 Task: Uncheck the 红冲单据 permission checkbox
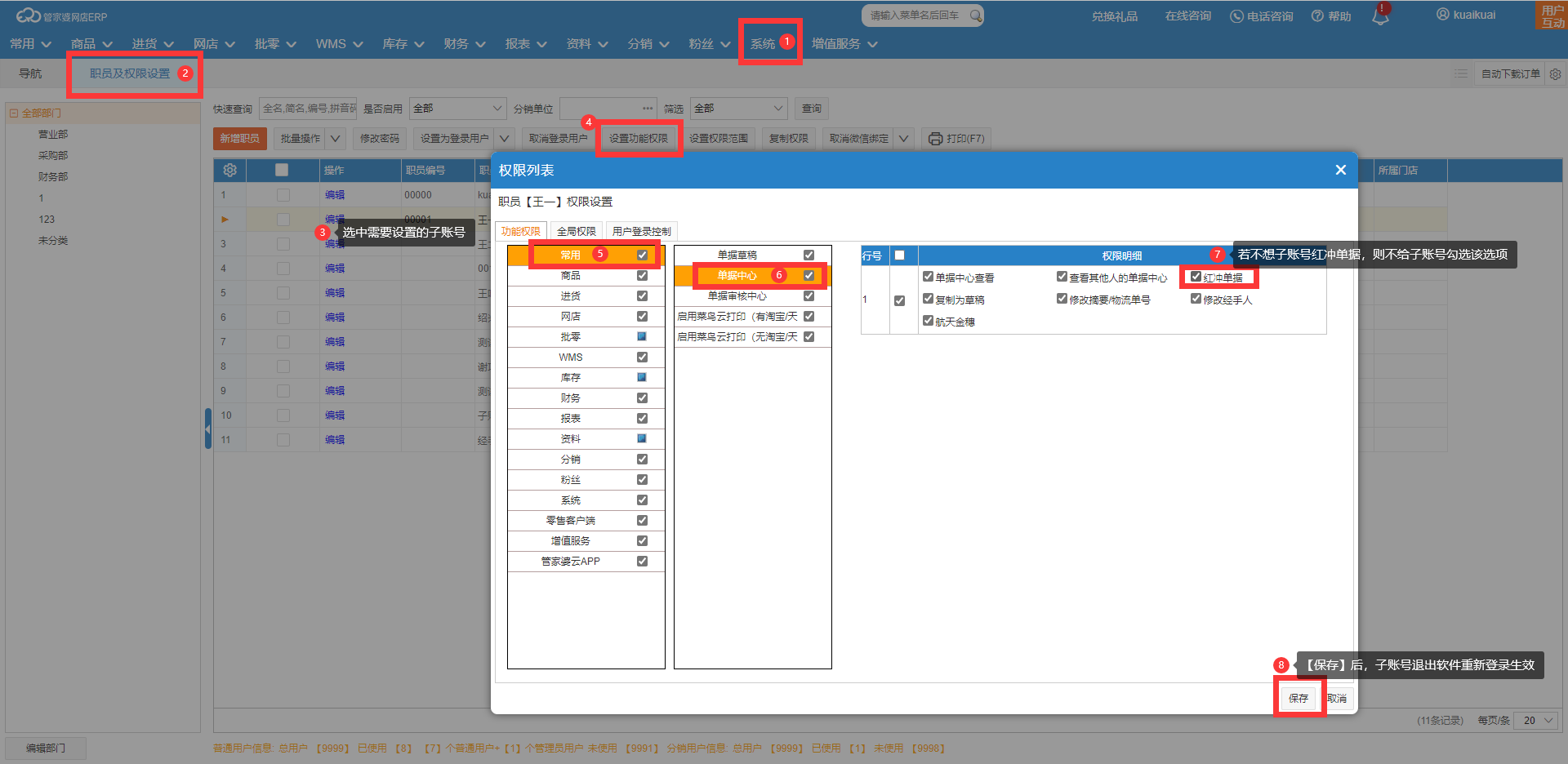[1196, 278]
